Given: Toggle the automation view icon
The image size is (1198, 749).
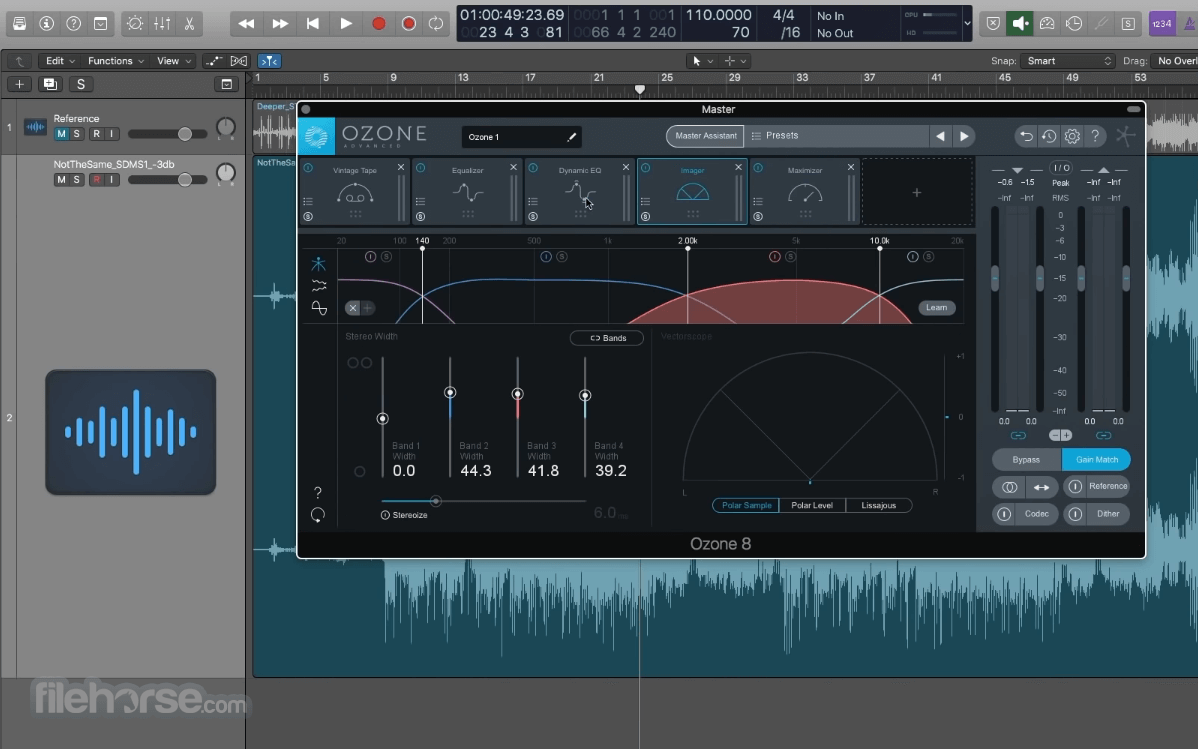Looking at the screenshot, I should coord(214,60).
